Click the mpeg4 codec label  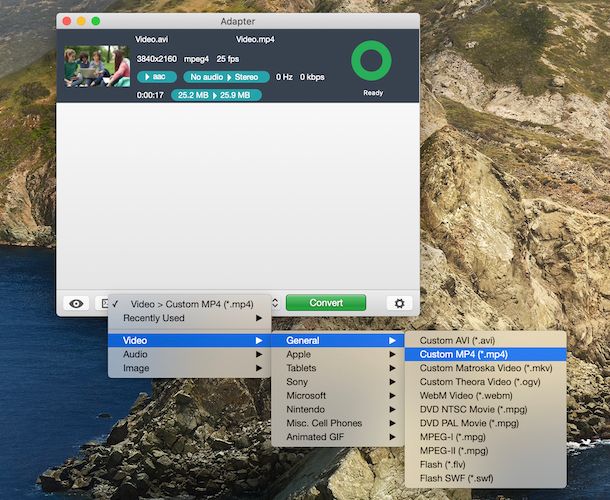(x=196, y=59)
